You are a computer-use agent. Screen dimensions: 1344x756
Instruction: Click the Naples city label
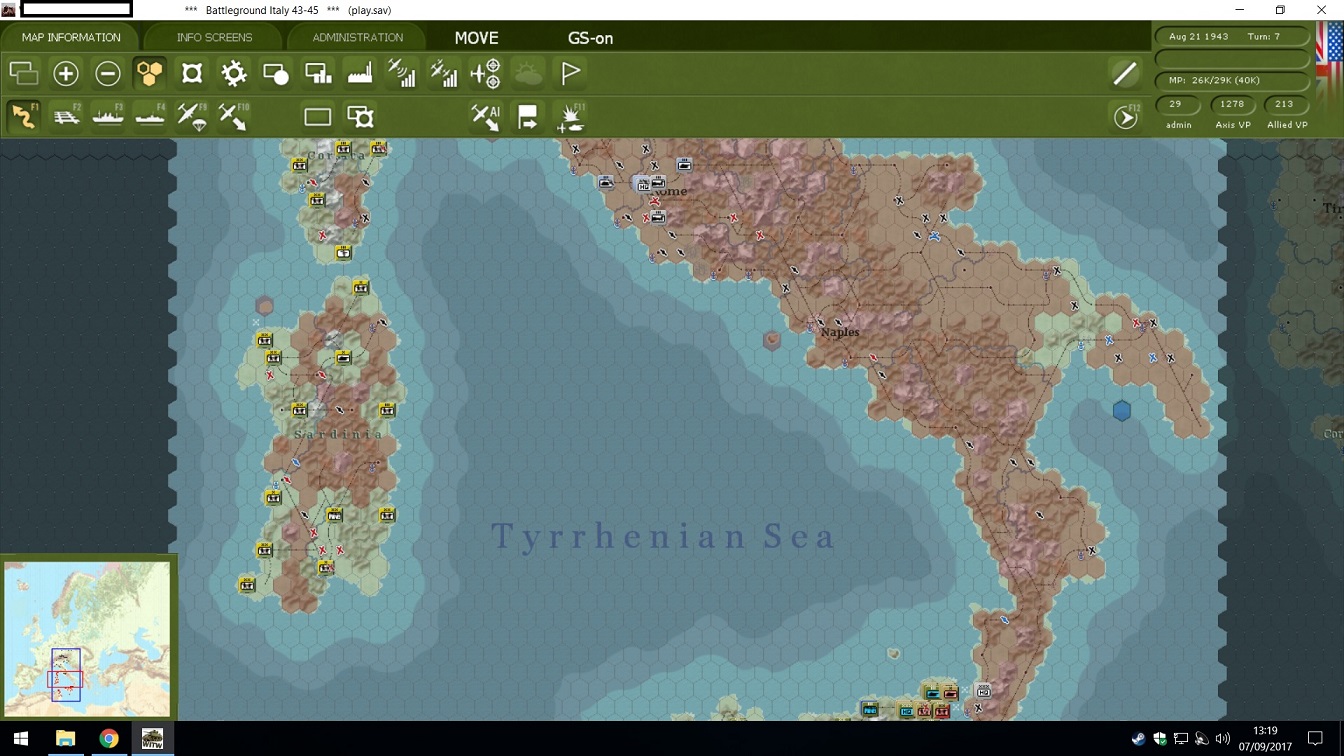tap(840, 332)
